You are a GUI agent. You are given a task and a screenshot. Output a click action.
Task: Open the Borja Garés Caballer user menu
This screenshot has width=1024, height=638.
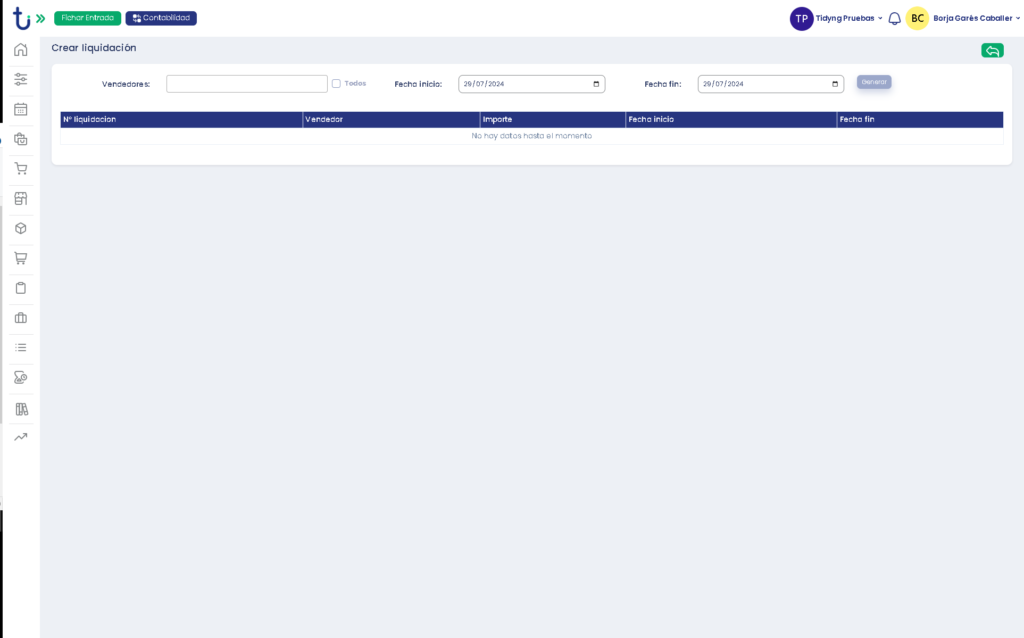(x=976, y=18)
